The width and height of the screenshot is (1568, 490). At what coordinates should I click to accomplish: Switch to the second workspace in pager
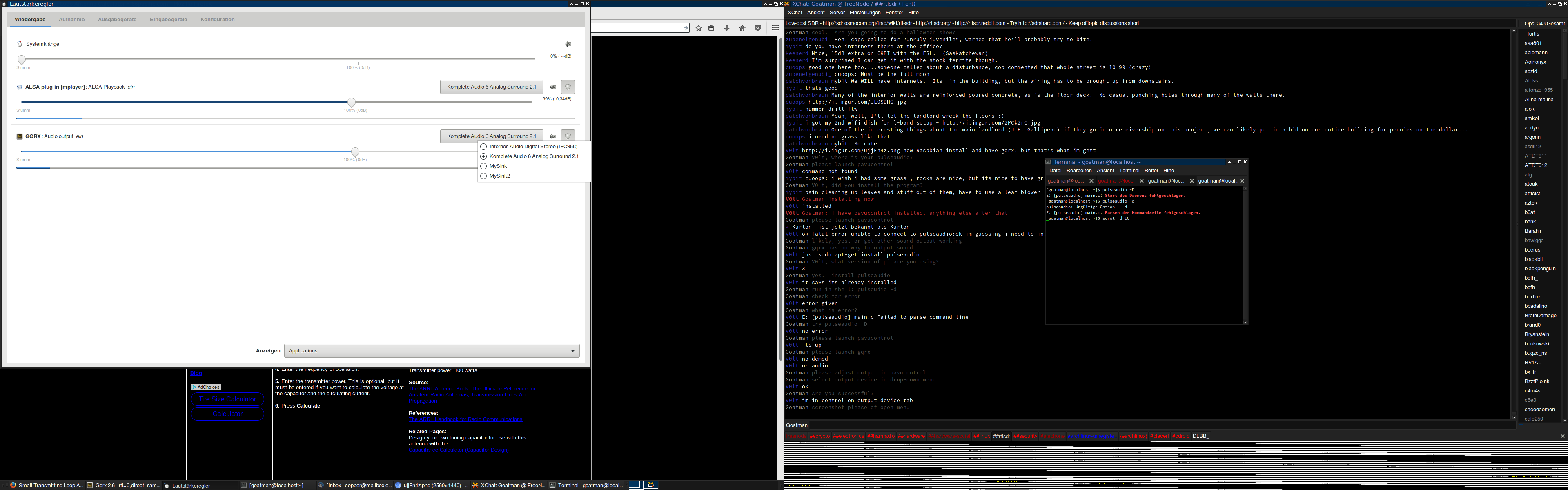(x=651, y=485)
